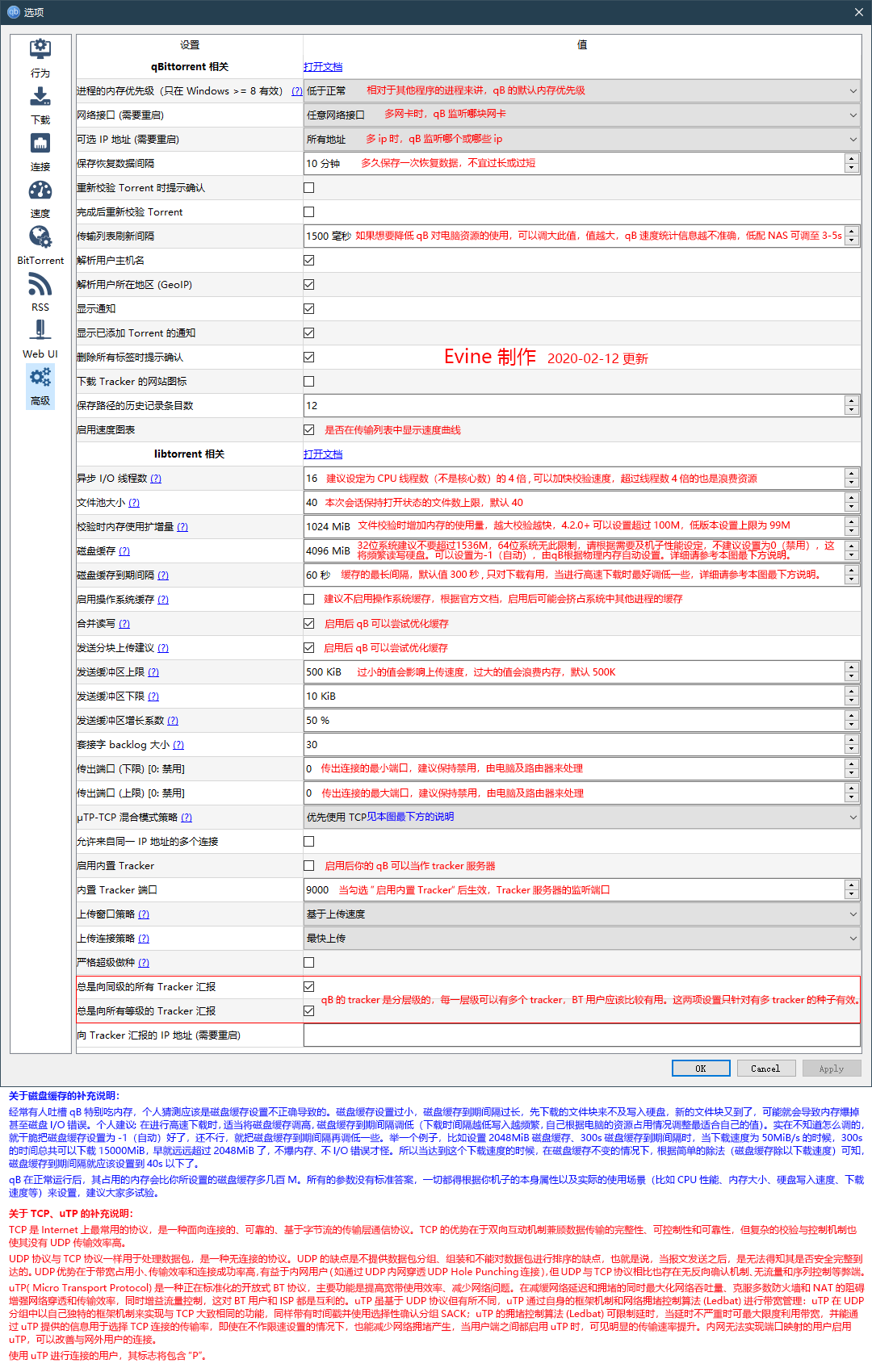Image resolution: width=872 pixels, height=1372 pixels.
Task: Open help link for 文件池大小
Action: 134,503
